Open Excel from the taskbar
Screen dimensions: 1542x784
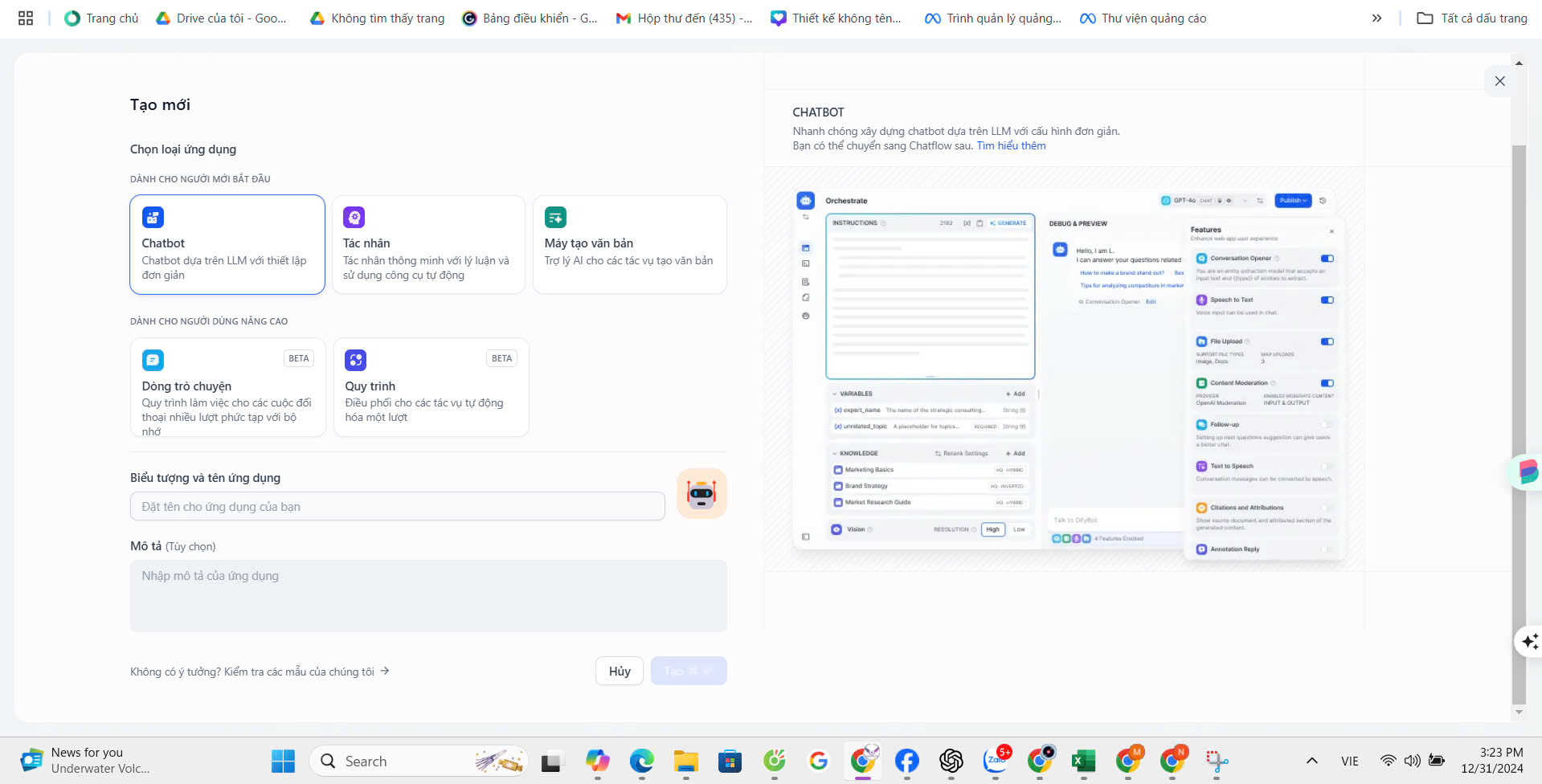click(x=1083, y=761)
